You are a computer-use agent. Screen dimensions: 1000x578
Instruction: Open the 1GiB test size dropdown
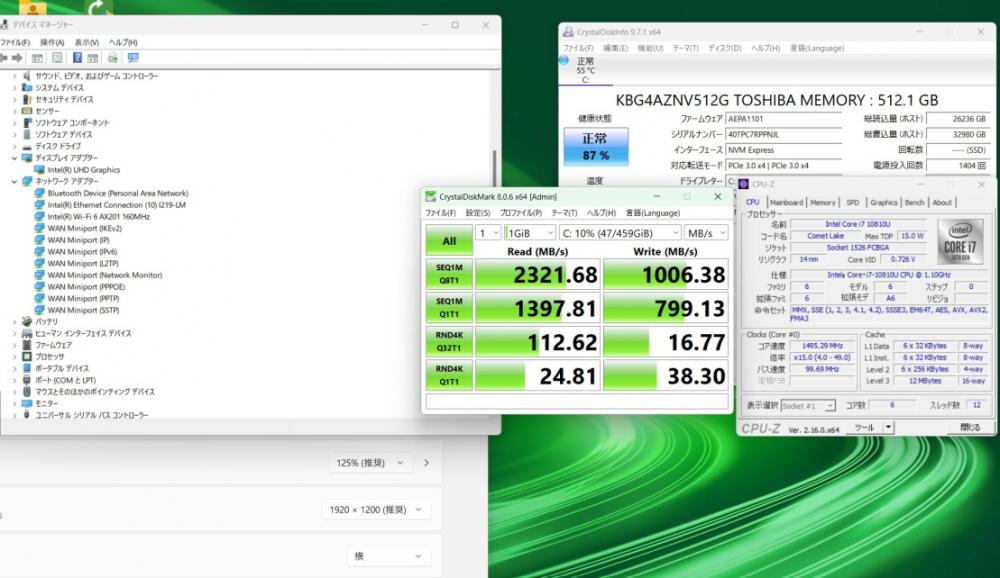[530, 233]
